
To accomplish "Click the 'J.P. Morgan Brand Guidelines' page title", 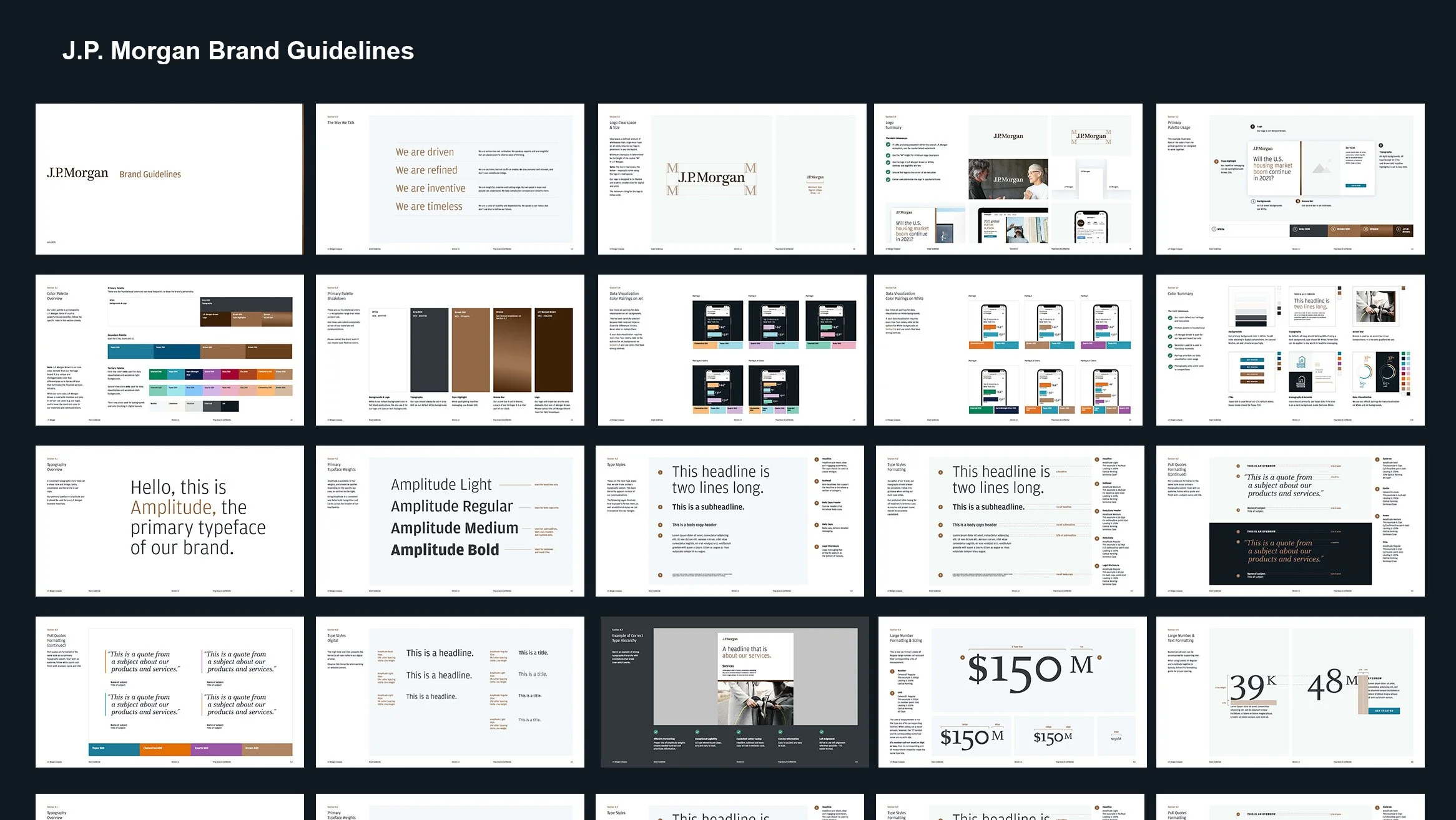I will (238, 51).
